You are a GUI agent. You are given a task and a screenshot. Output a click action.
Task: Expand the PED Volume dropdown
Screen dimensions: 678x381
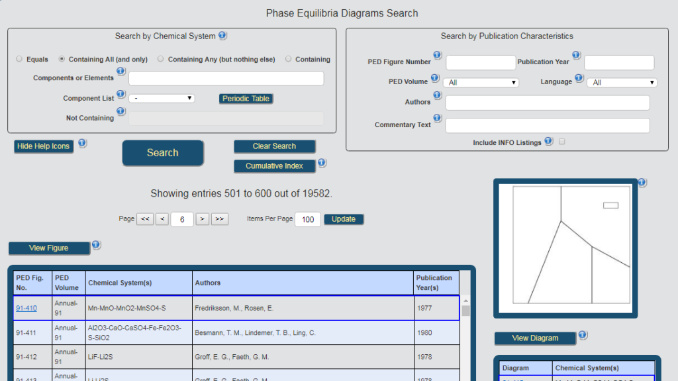coord(482,82)
